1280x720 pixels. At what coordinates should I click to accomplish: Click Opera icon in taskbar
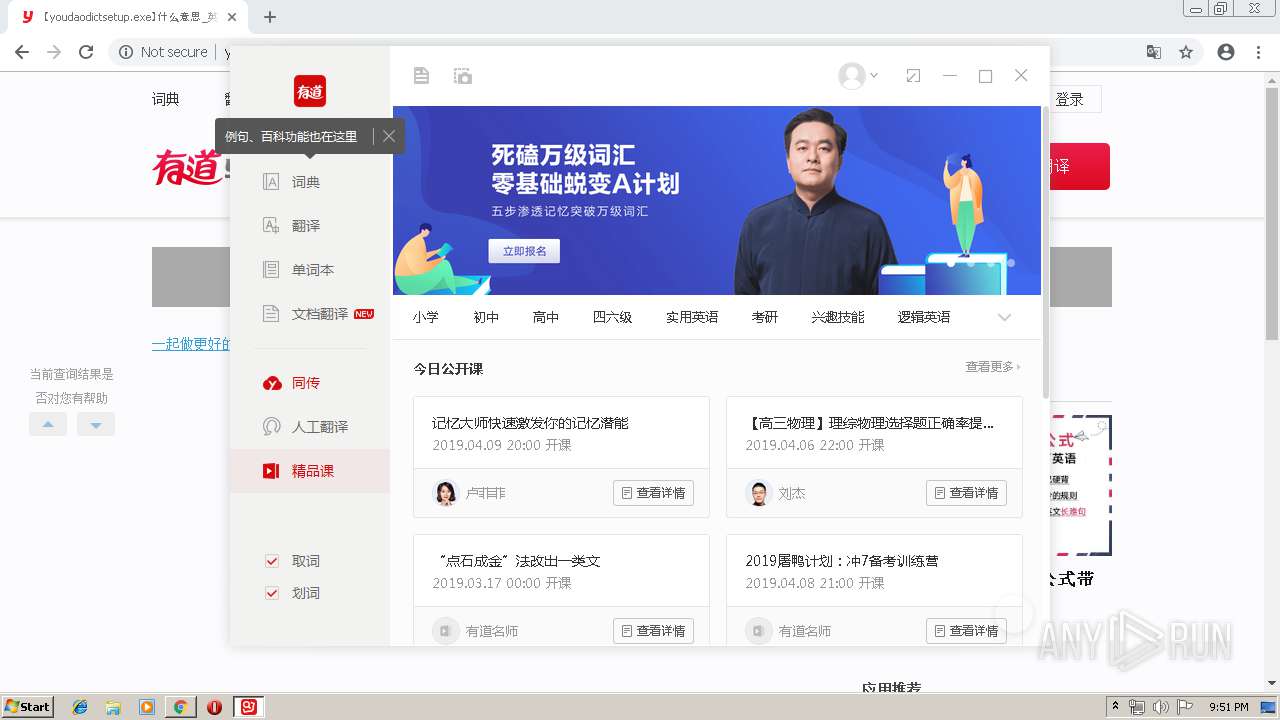[214, 707]
